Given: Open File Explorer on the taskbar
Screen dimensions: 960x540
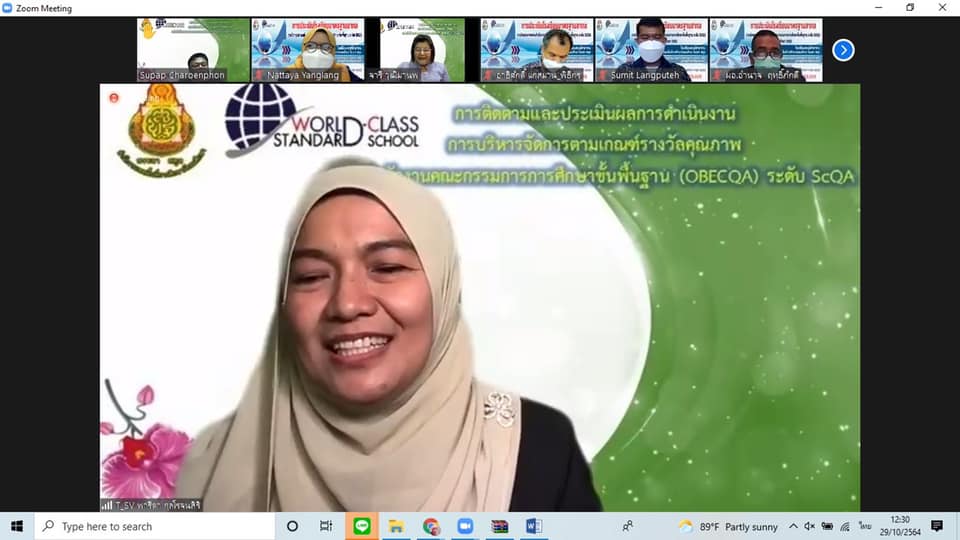Looking at the screenshot, I should [396, 526].
